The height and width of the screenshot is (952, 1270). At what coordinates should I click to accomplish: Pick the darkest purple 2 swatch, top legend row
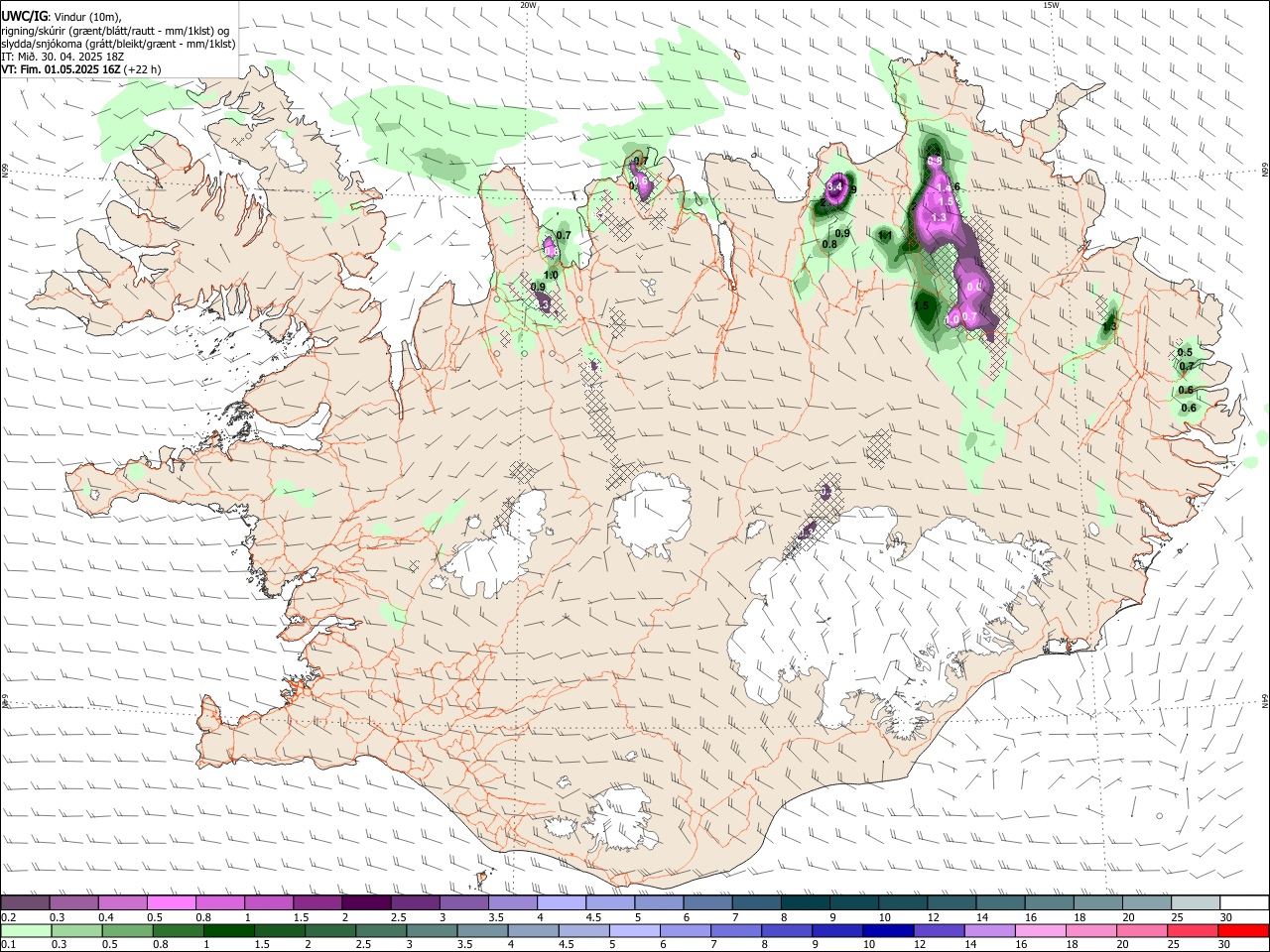(x=366, y=902)
